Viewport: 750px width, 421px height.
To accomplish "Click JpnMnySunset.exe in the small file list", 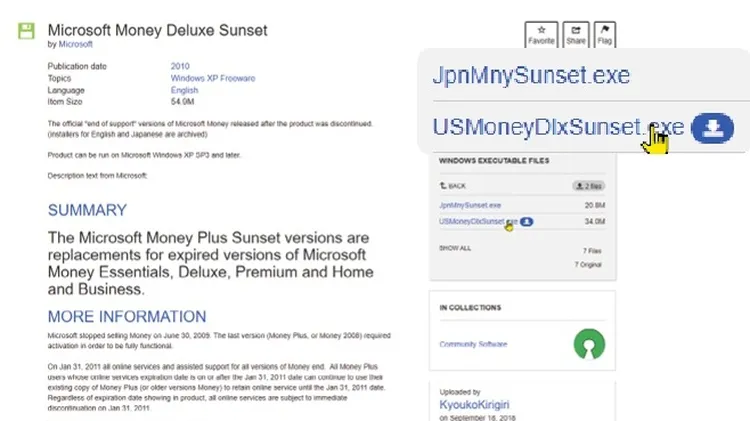I will click(x=472, y=205).
